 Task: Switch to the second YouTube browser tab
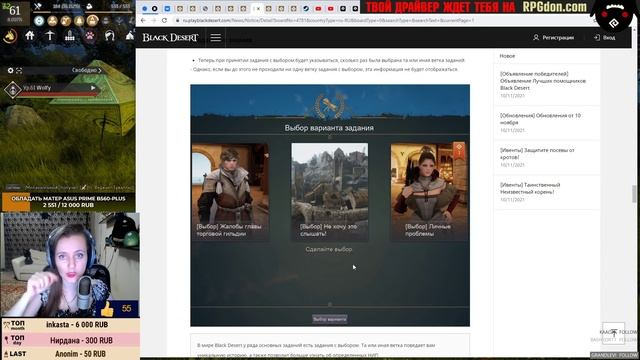pos(331,9)
